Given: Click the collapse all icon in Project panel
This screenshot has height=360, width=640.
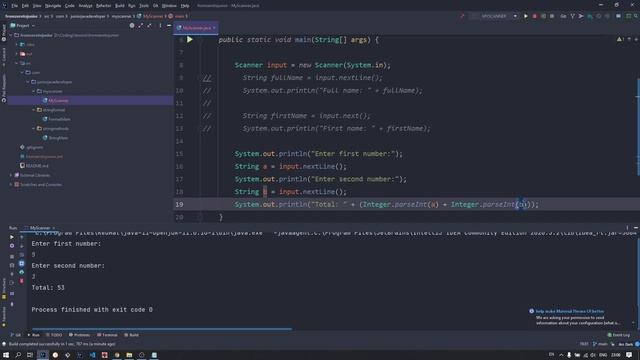Looking at the screenshot, I should (149, 25).
